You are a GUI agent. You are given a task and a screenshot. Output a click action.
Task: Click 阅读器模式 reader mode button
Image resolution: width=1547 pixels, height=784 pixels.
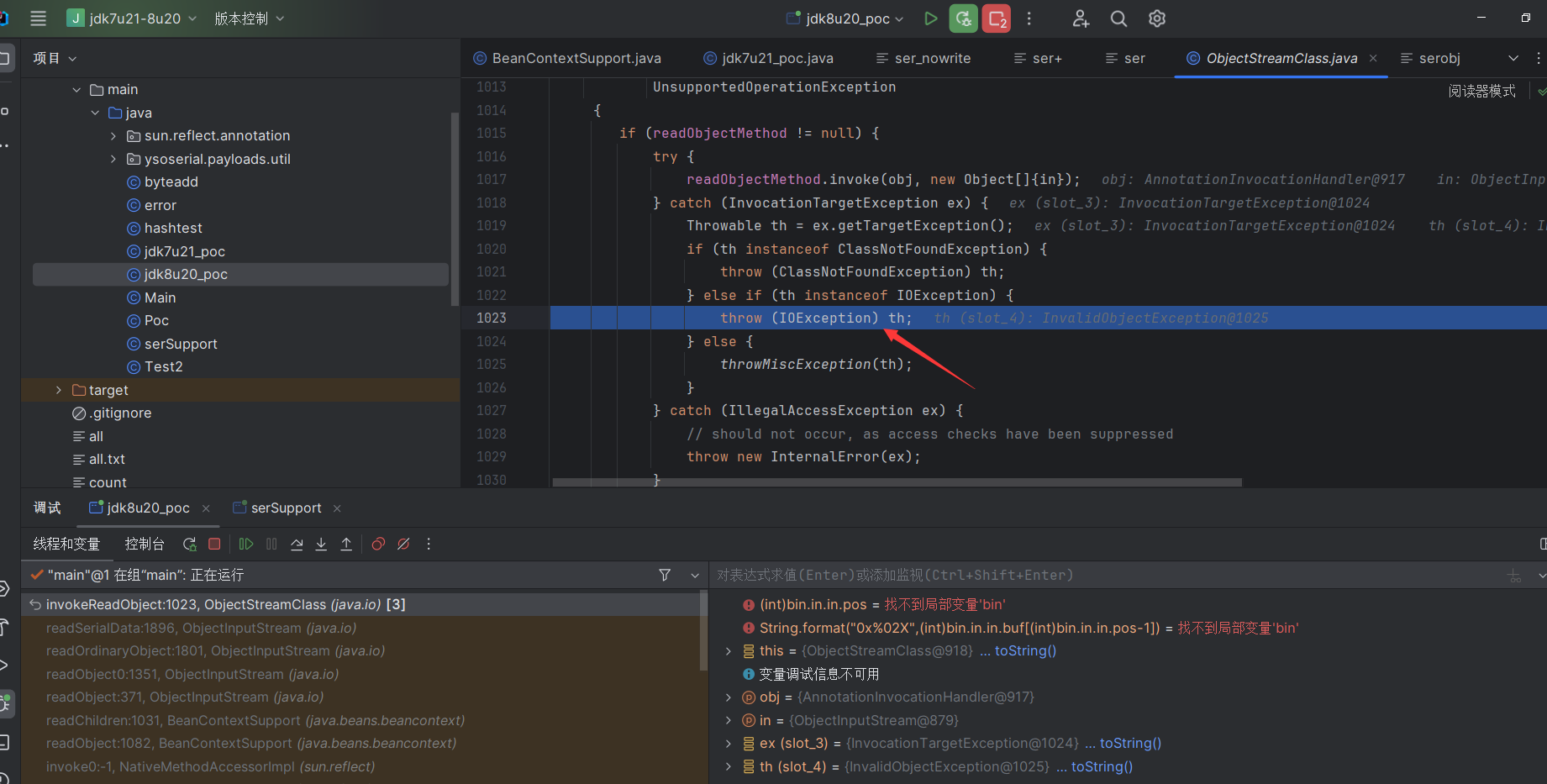(x=1481, y=91)
